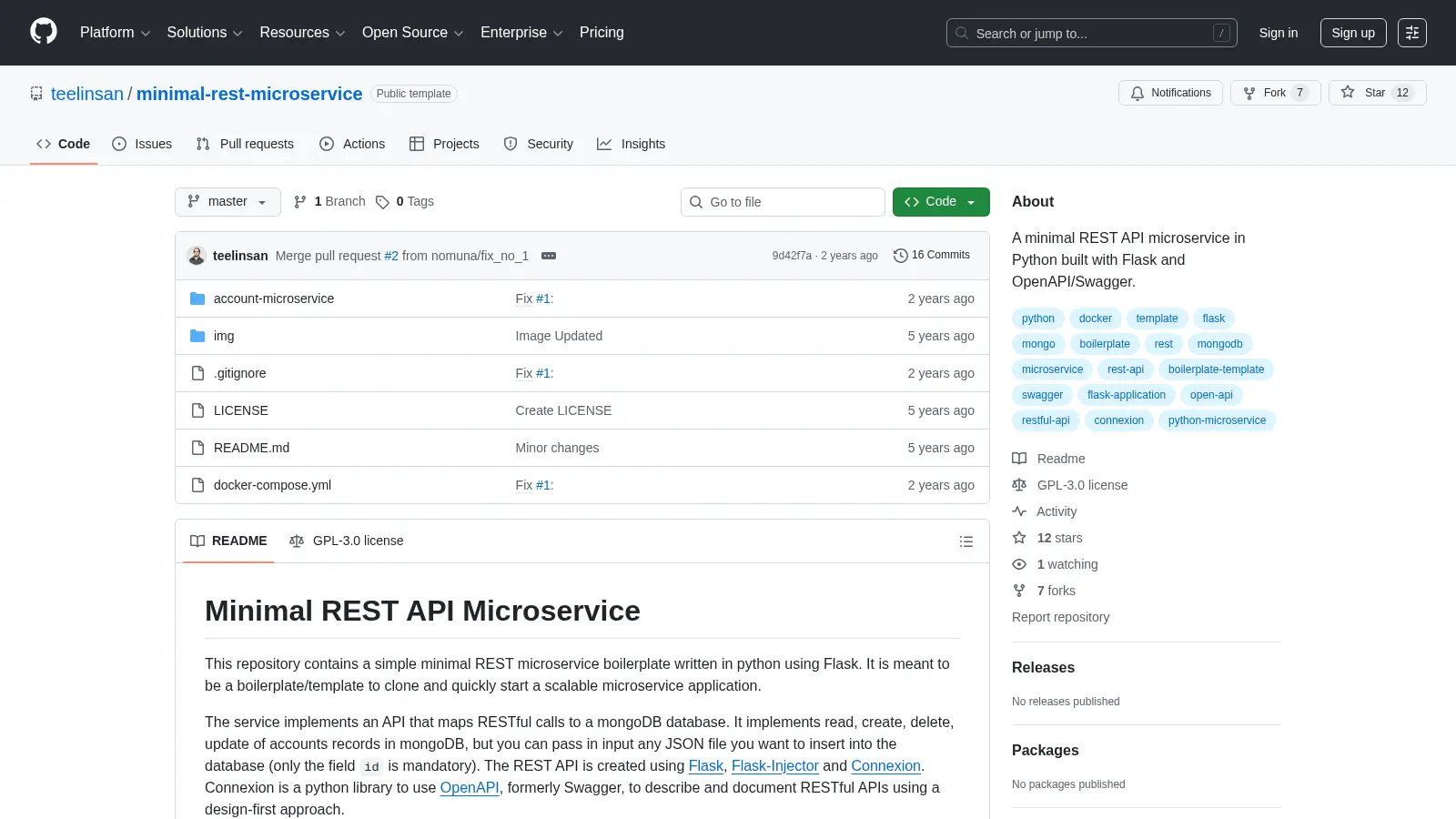This screenshot has width=1456, height=819.
Task: Click the Sign in link
Action: [x=1279, y=33]
